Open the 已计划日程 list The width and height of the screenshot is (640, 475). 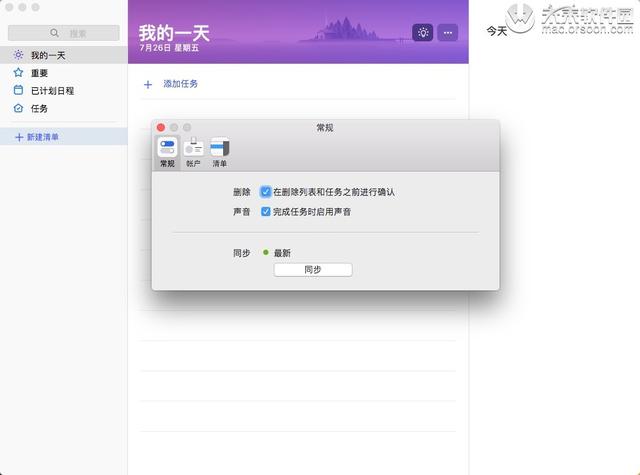tap(64, 91)
